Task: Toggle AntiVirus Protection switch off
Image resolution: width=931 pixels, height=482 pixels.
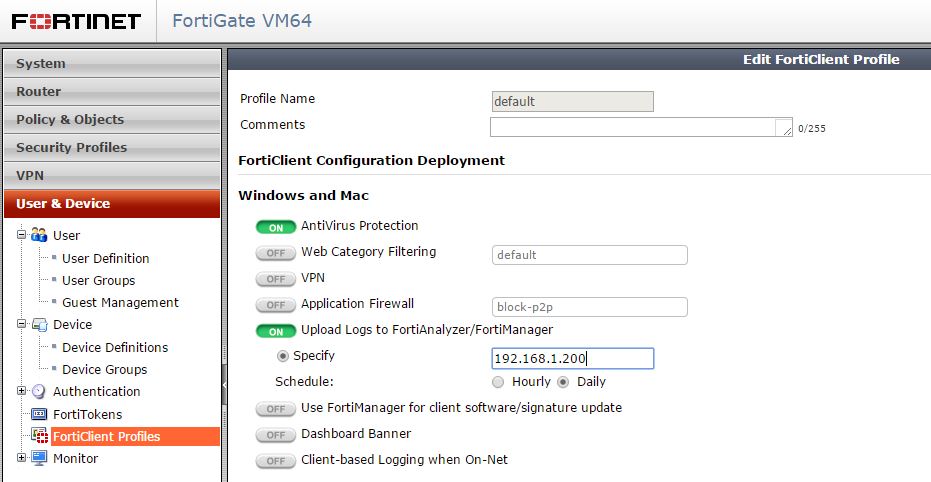Action: pyautogui.click(x=276, y=227)
